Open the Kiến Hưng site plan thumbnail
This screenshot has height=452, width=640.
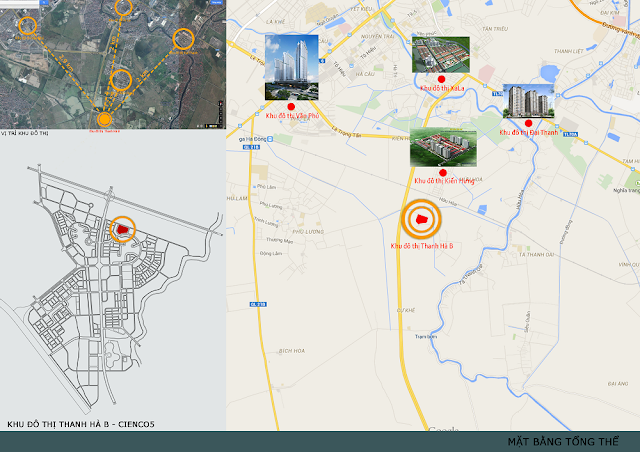(443, 148)
